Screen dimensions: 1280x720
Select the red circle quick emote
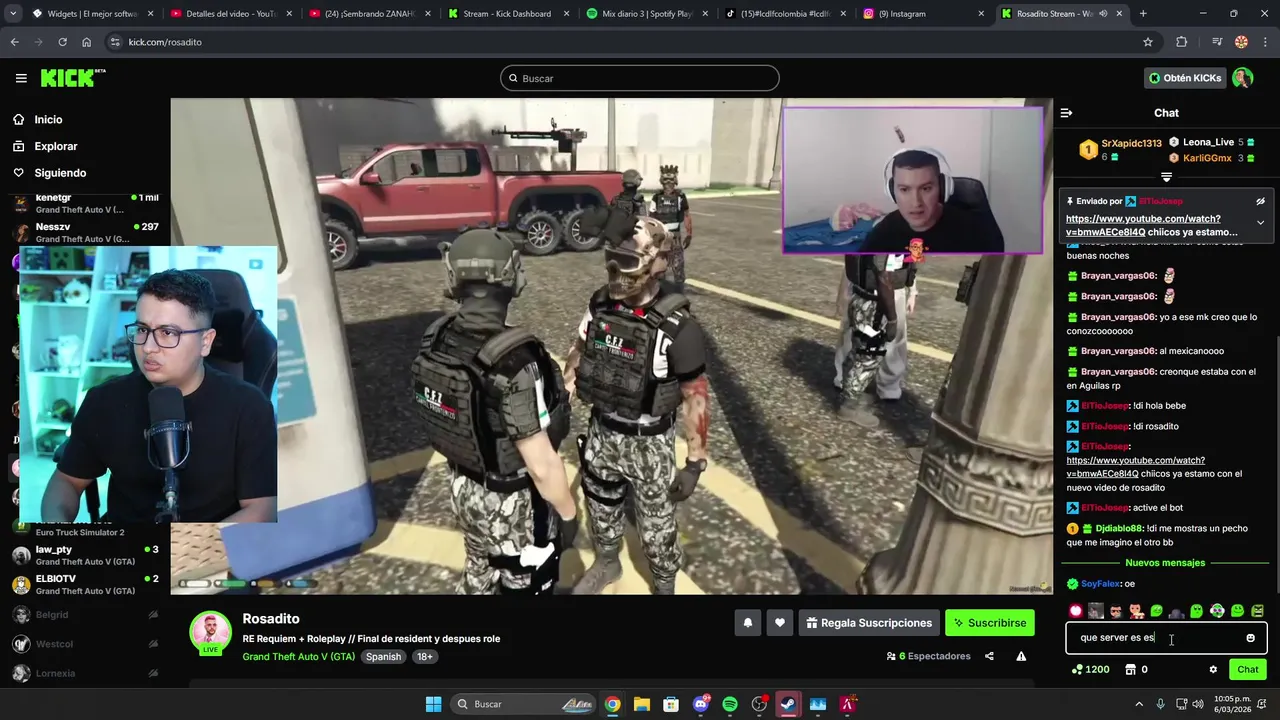click(x=1076, y=611)
